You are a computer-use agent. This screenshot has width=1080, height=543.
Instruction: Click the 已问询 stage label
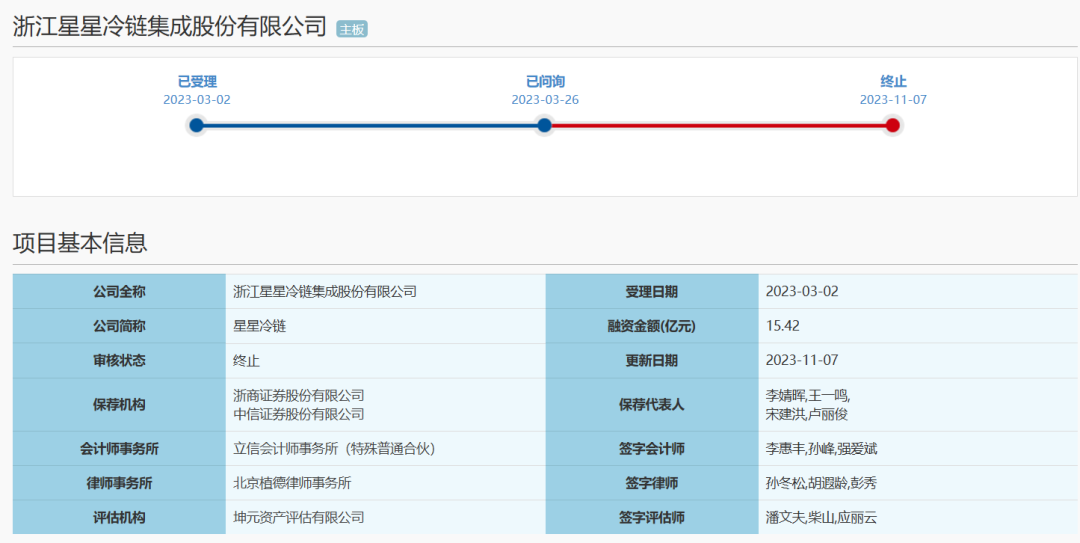tap(545, 82)
